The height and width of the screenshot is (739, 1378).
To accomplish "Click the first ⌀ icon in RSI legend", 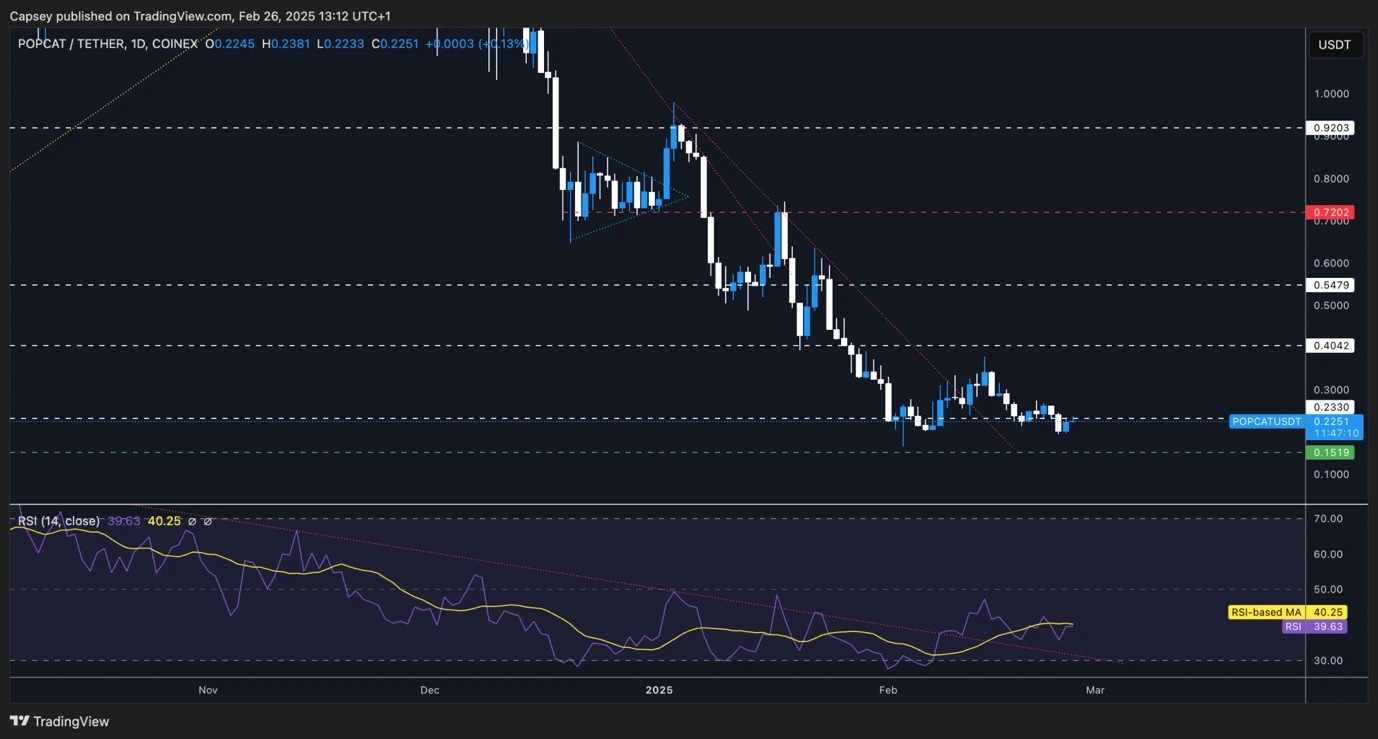I will [x=192, y=521].
